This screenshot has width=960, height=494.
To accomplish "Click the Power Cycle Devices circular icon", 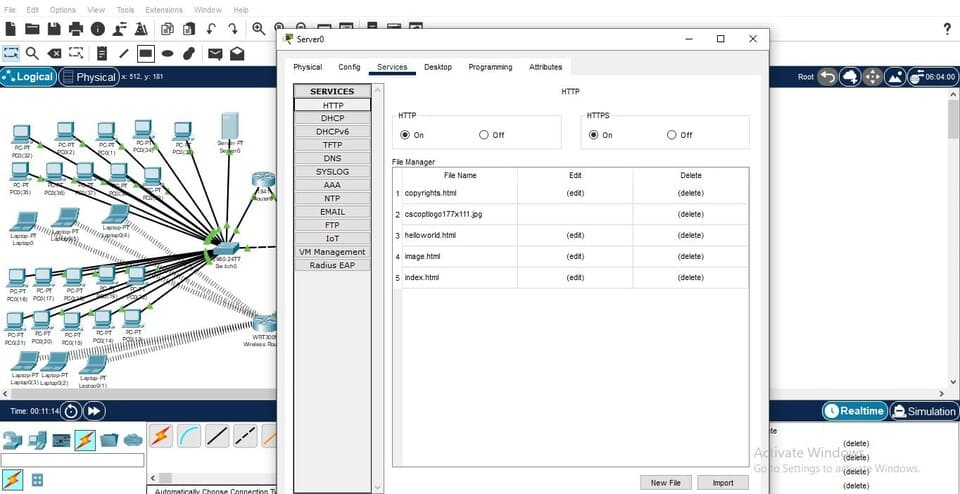I will pos(70,411).
